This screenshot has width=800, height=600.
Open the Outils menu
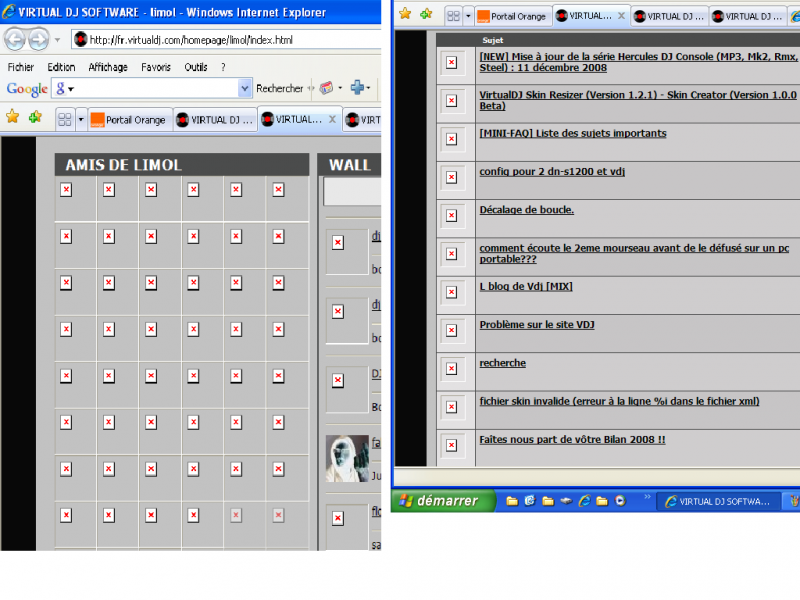[196, 67]
